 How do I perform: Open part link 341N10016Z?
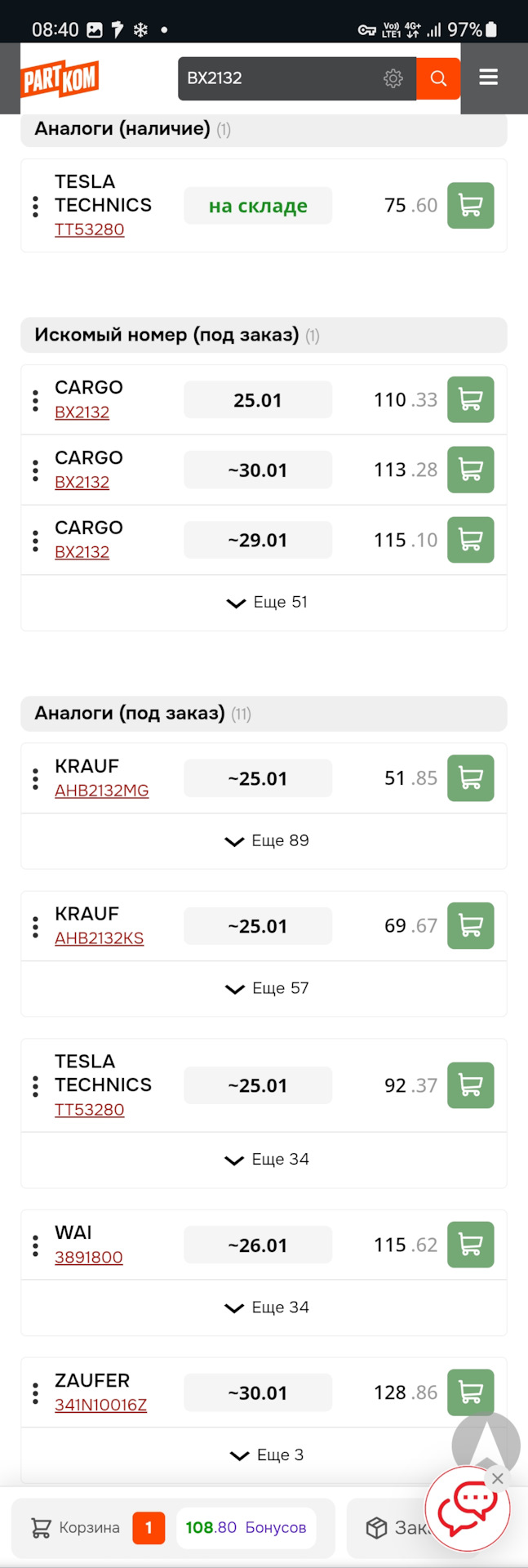pyautogui.click(x=100, y=1405)
